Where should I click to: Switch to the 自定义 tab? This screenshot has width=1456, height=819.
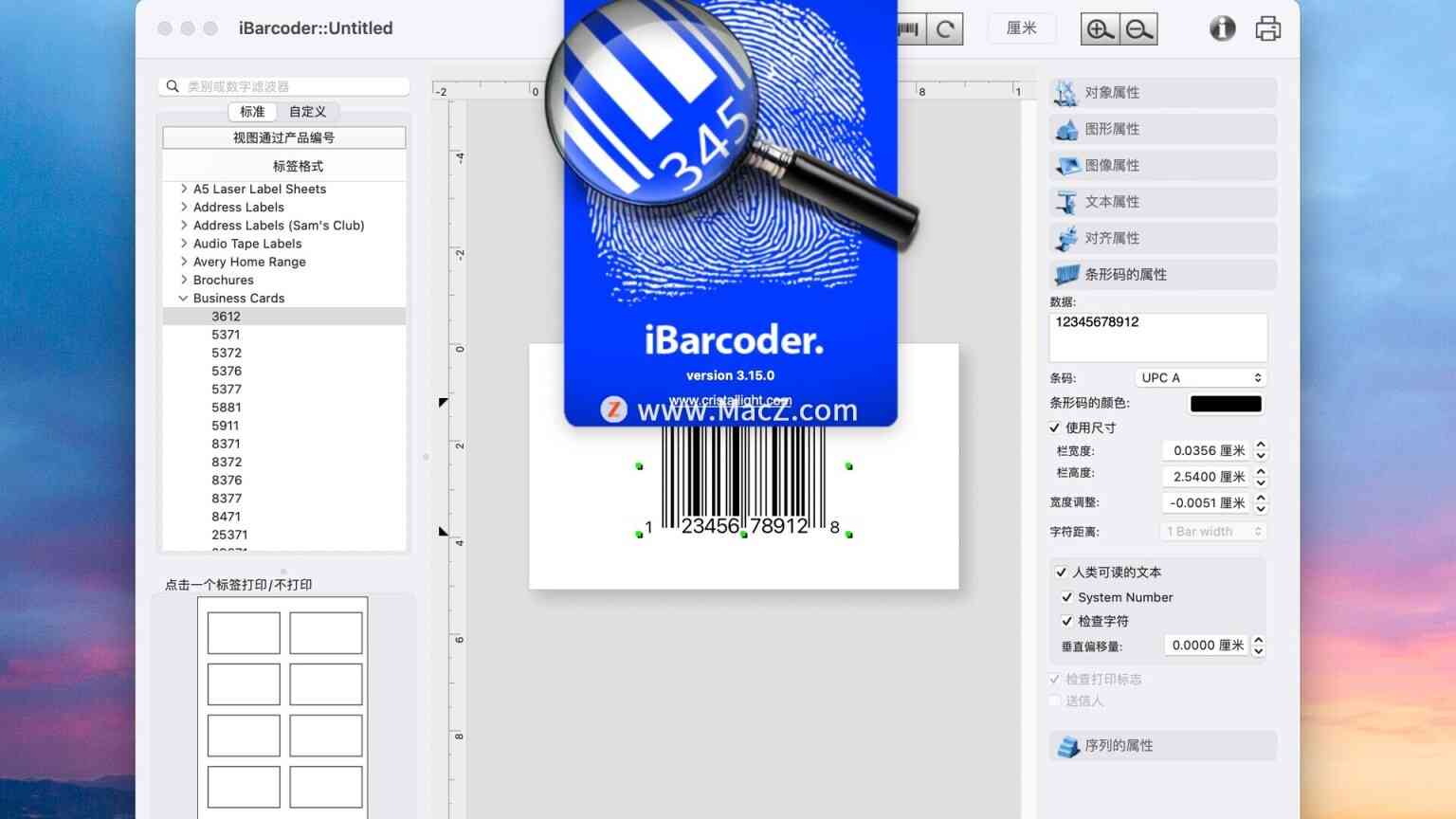click(x=308, y=112)
